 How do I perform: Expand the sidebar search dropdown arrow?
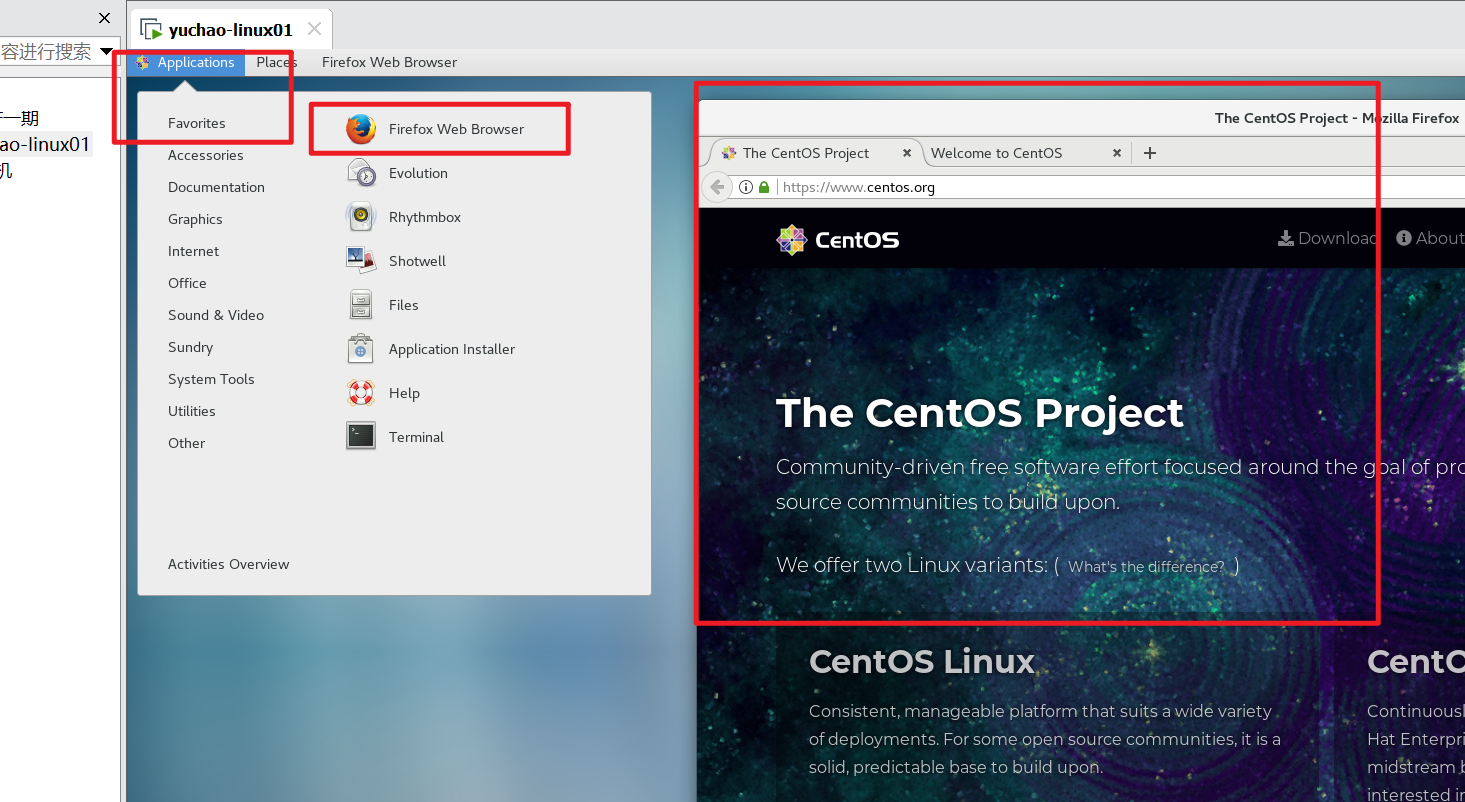tap(107, 52)
